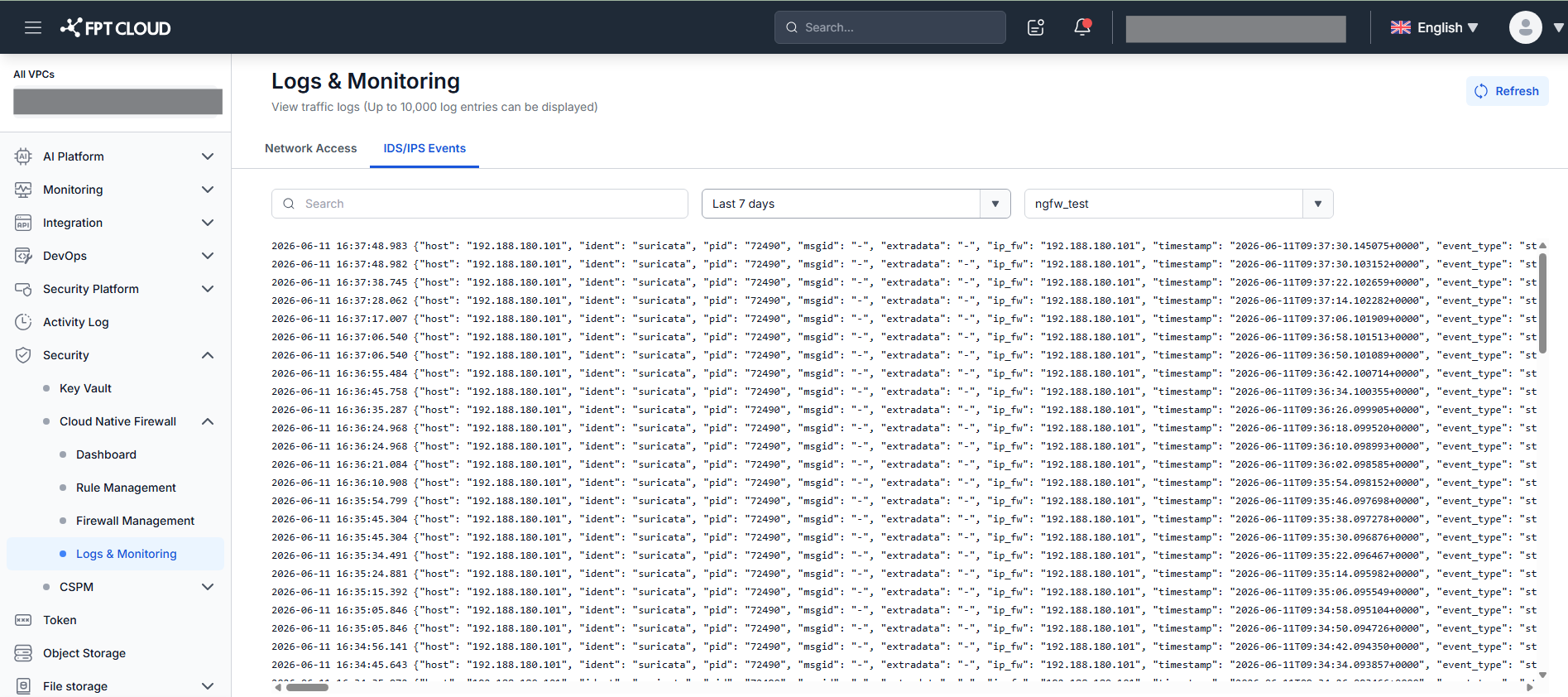1568x697 pixels.
Task: Open the notifications bell
Action: coord(1082,27)
